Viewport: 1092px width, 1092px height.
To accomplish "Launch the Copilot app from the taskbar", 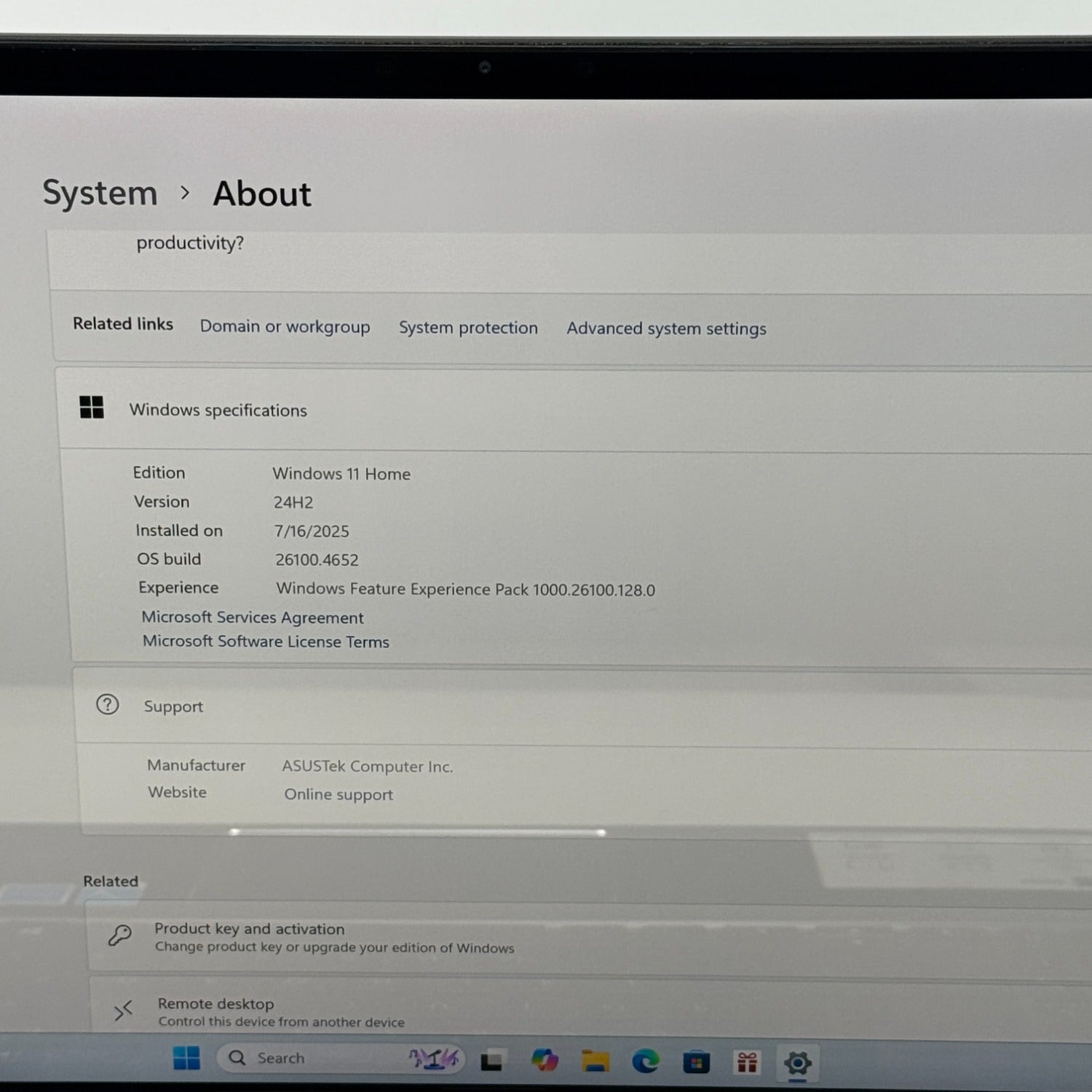I will (544, 1061).
